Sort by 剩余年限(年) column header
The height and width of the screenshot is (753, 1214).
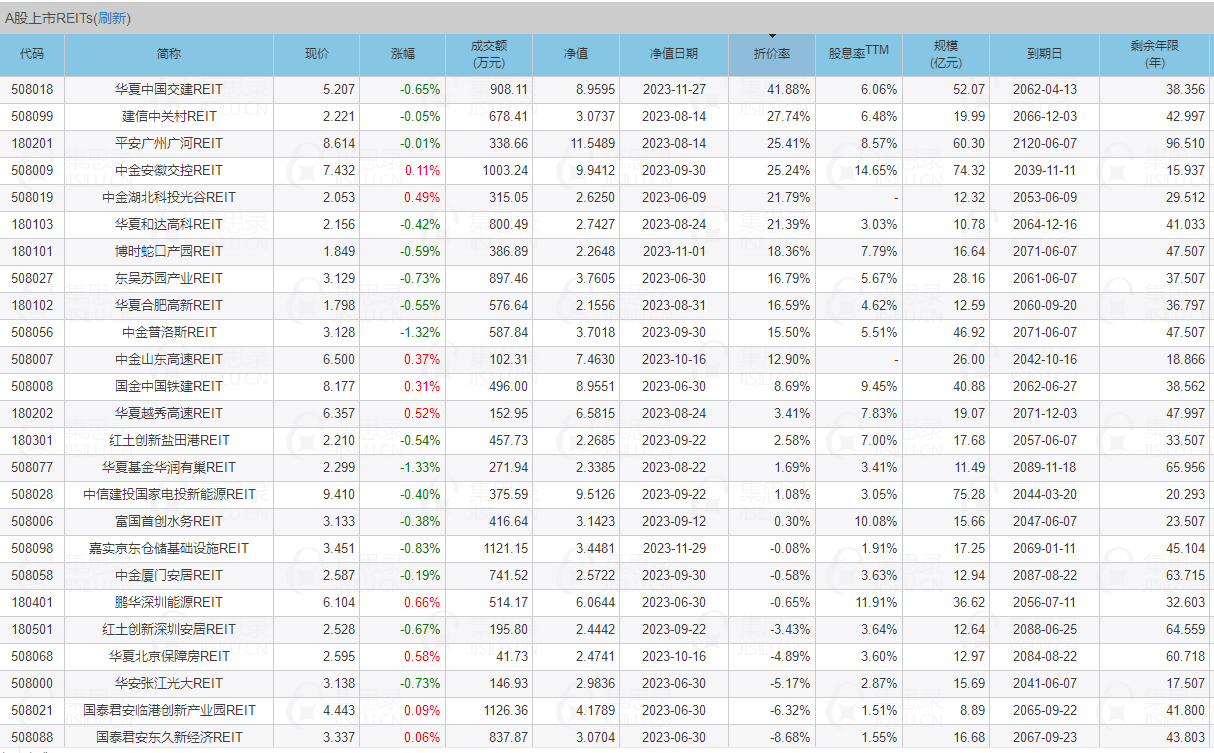[1156, 54]
